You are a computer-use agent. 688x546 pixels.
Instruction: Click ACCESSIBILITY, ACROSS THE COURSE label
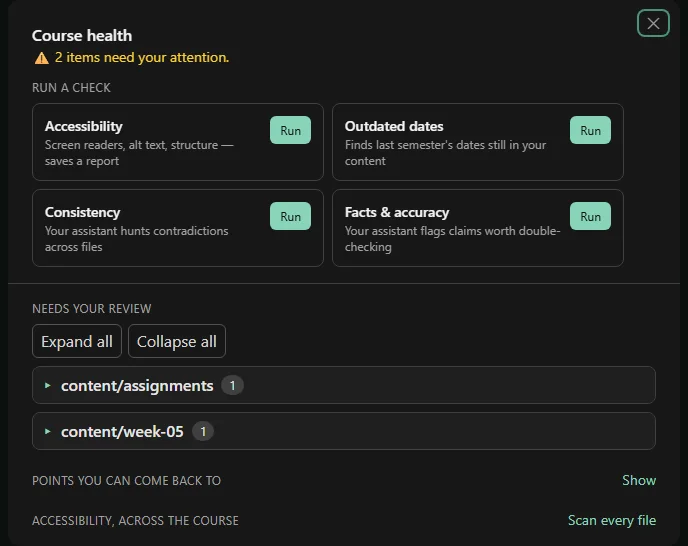click(135, 521)
